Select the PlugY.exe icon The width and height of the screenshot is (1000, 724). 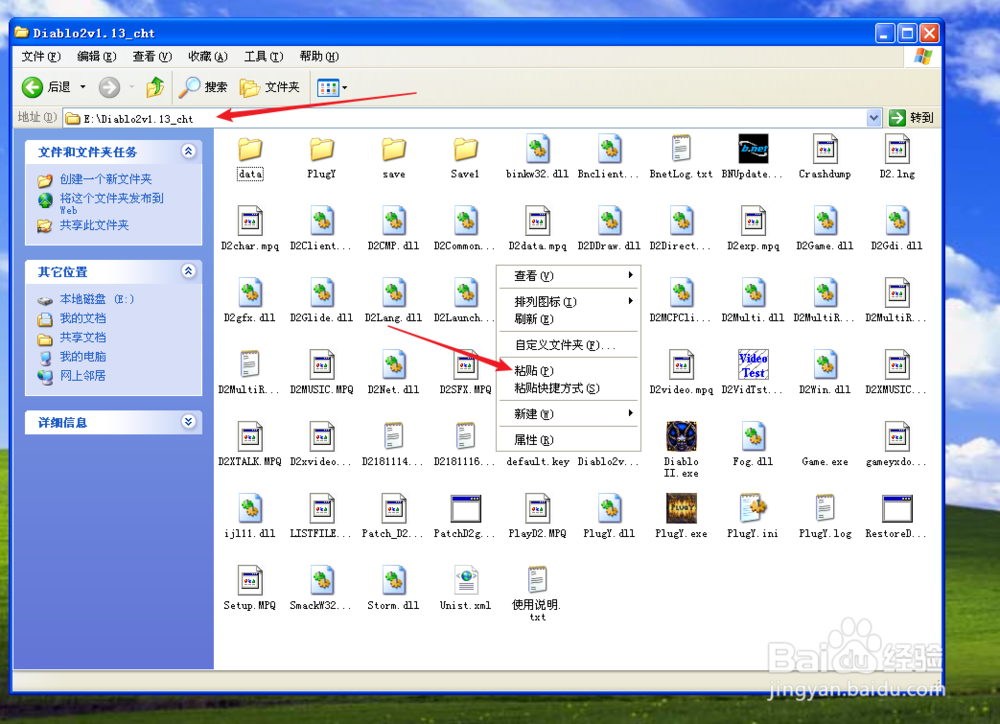681,508
